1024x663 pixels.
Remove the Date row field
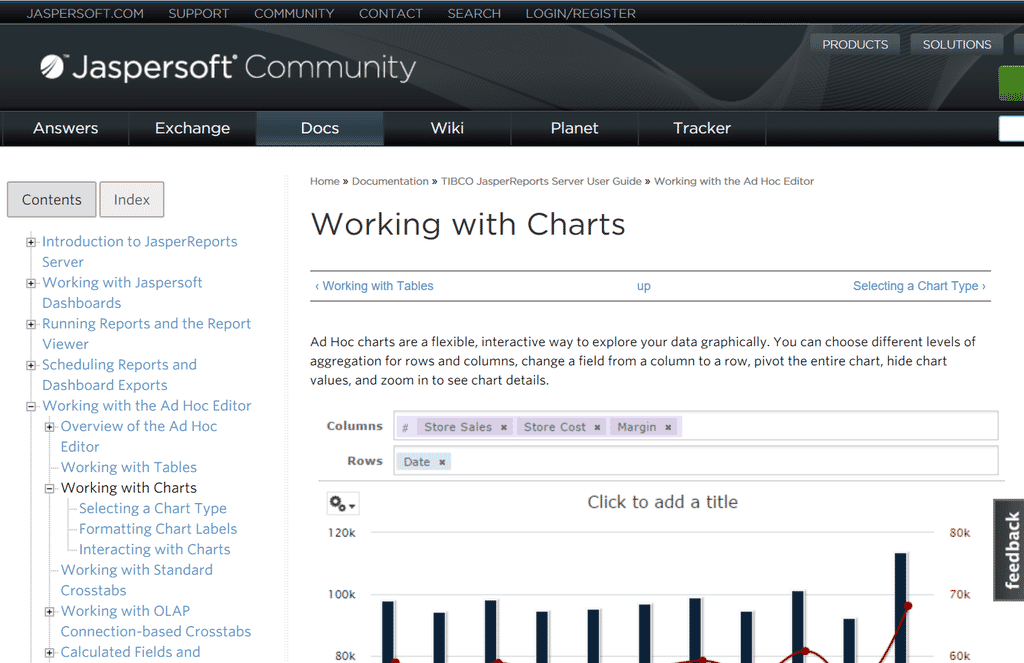pos(442,462)
